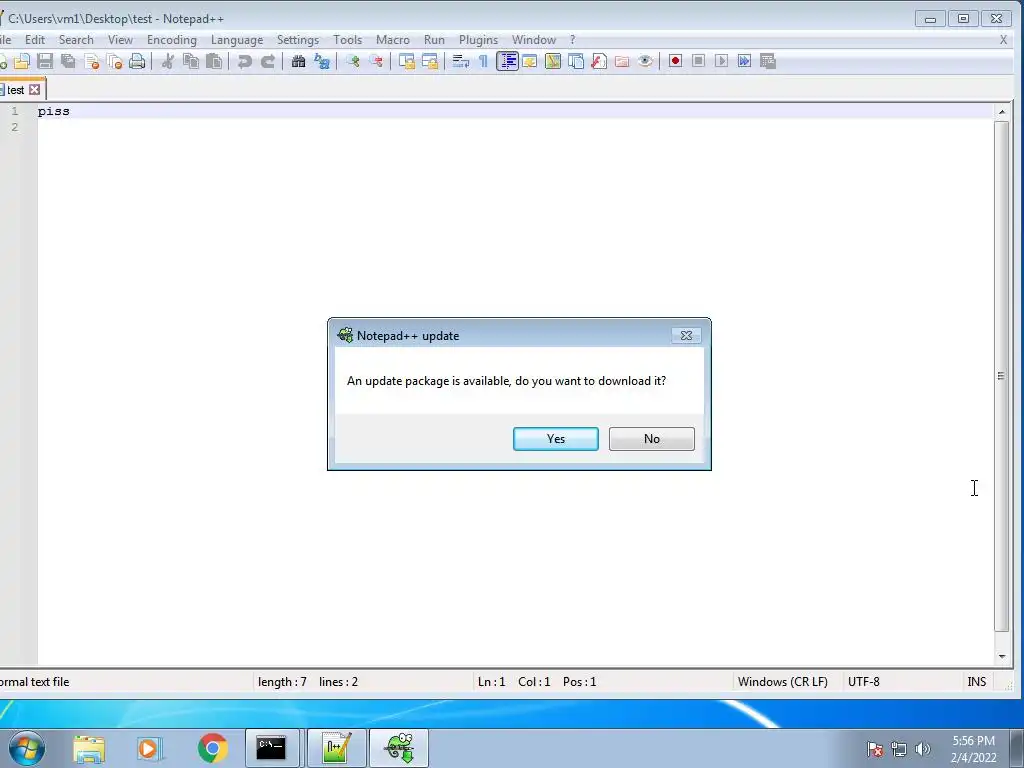Open the Macro menu
This screenshot has height=768, width=1024.
pos(392,40)
